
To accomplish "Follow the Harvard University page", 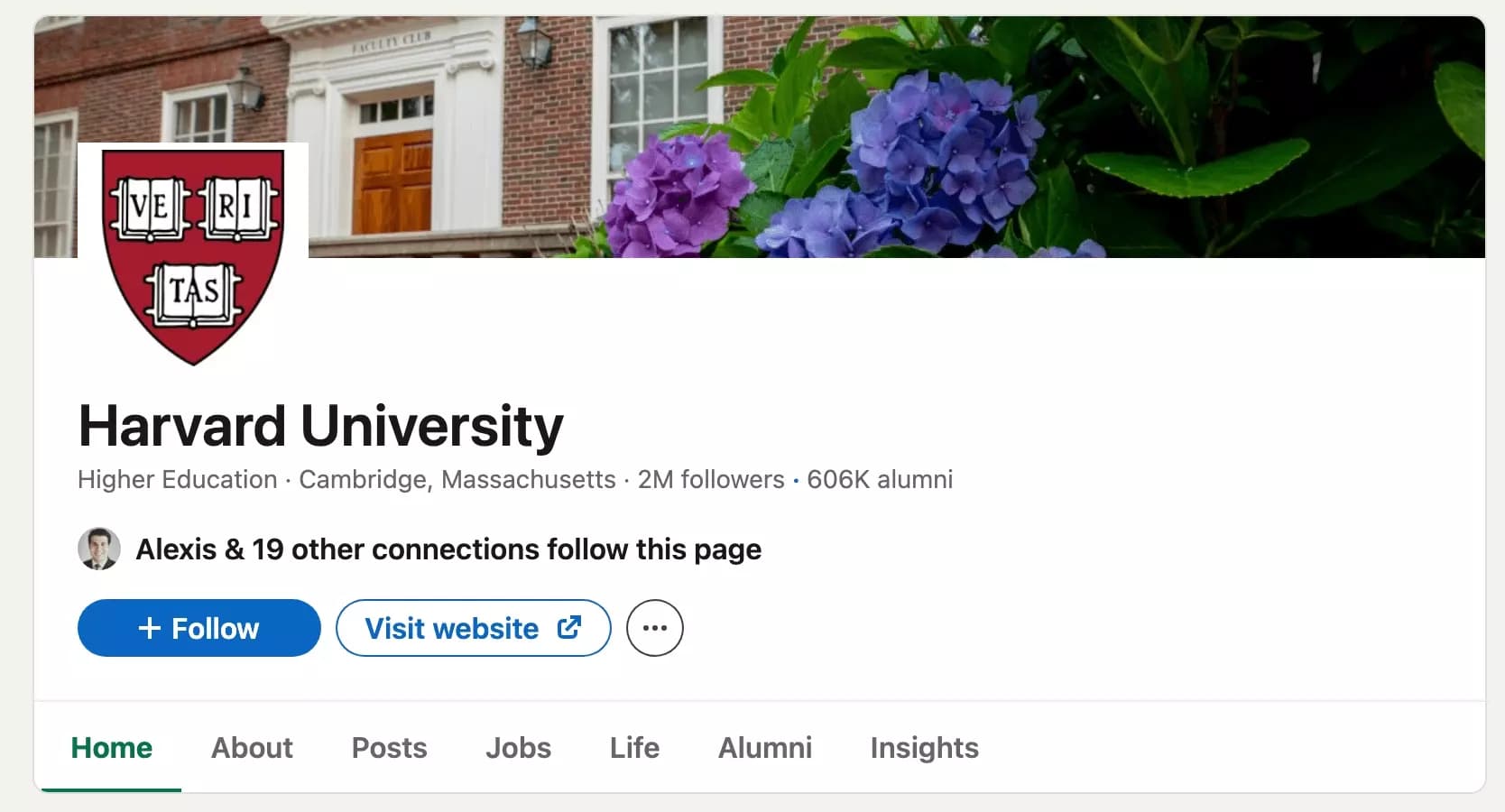I will [x=199, y=627].
